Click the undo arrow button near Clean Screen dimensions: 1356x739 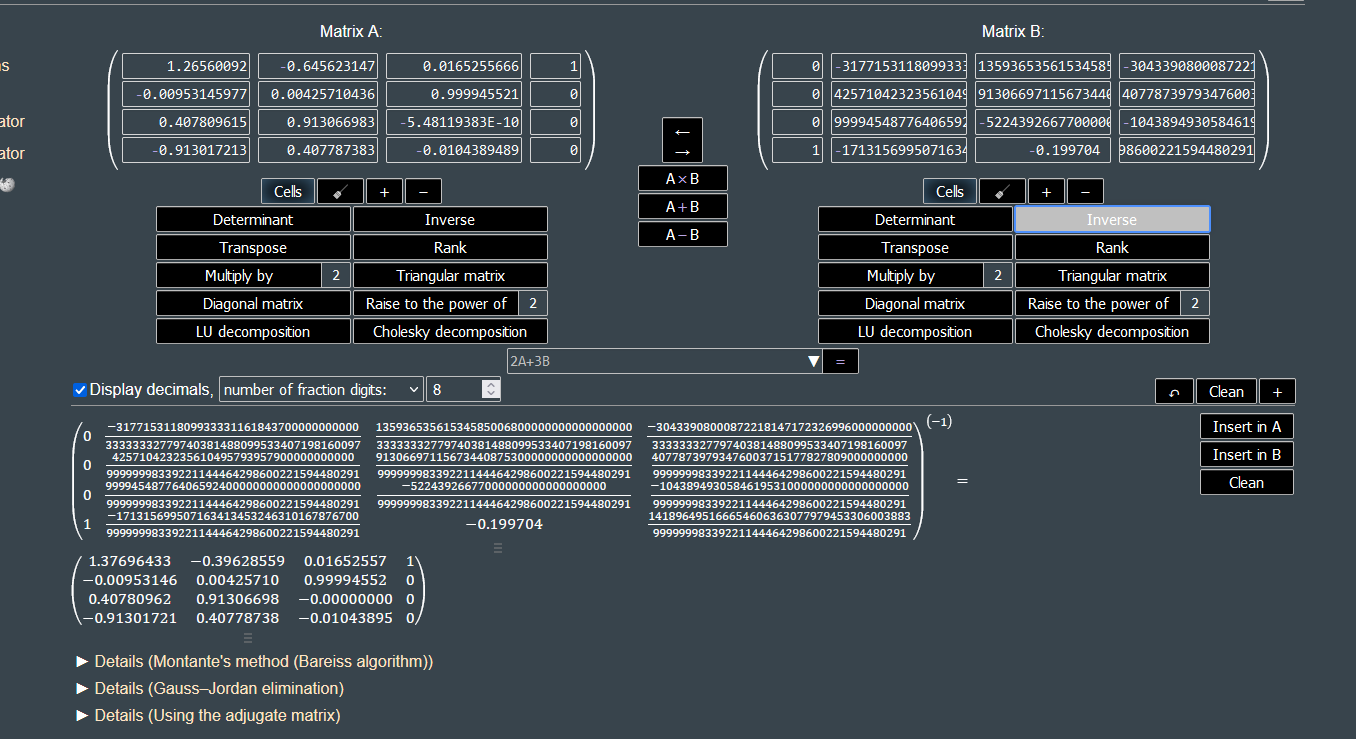[x=1174, y=391]
